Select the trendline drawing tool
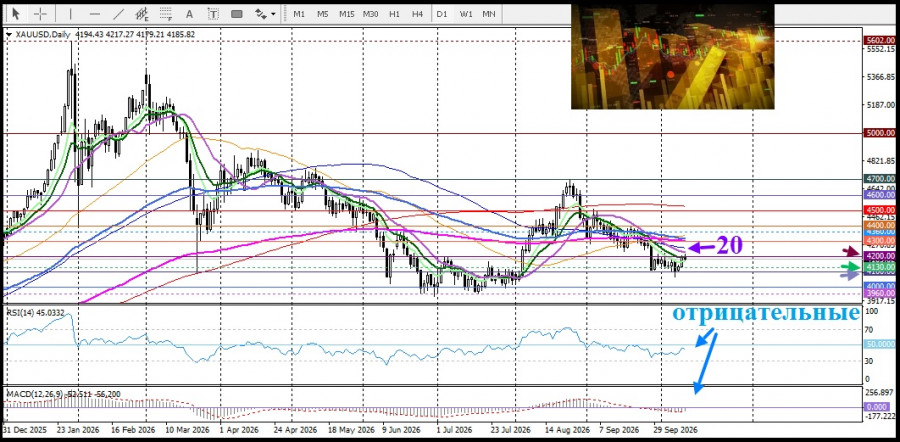The image size is (900, 442). (119, 14)
